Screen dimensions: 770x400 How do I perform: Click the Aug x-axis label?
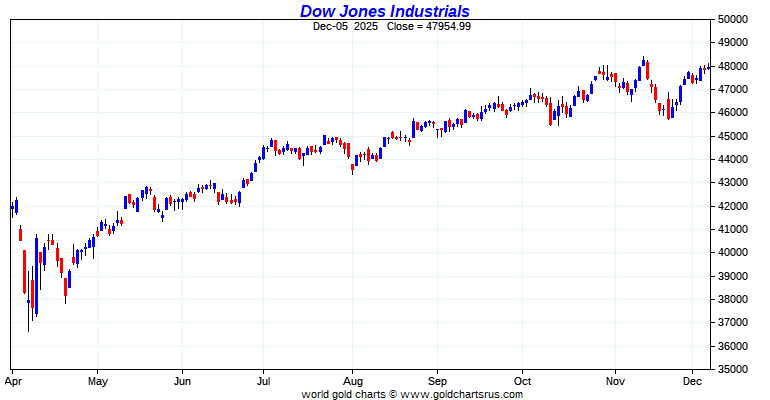[x=353, y=382]
